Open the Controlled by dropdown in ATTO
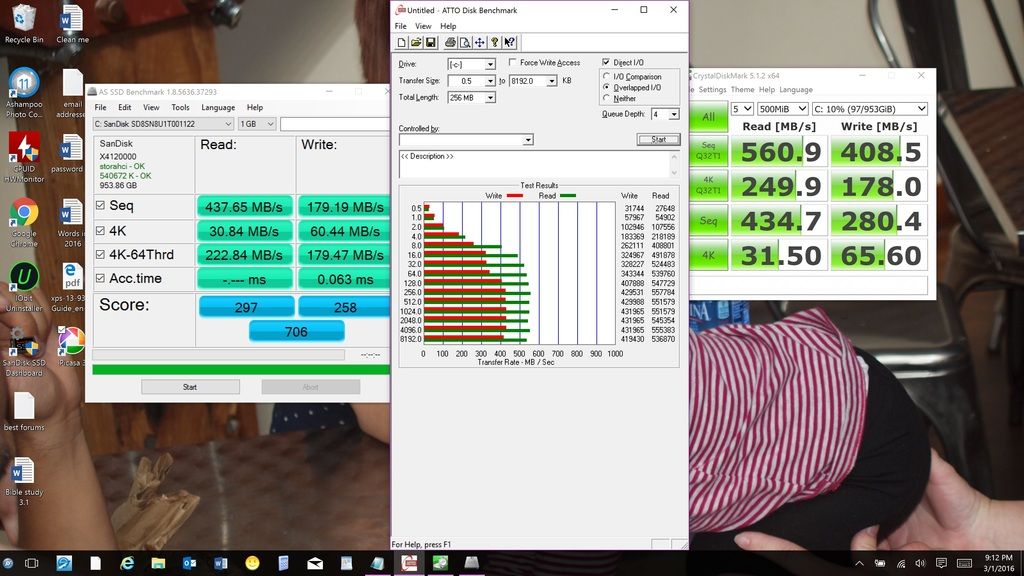The height and width of the screenshot is (576, 1024). (528, 140)
